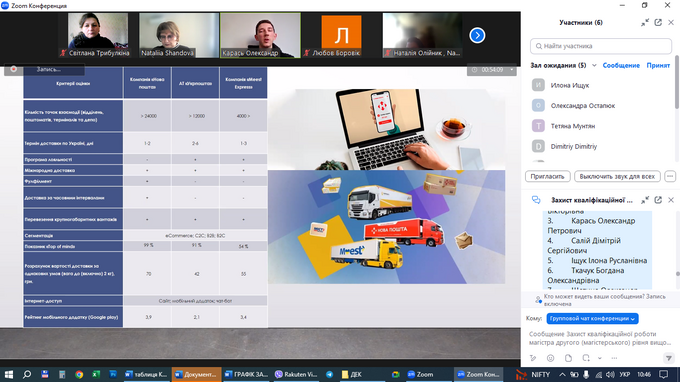The width and height of the screenshot is (680, 382).
Task: Collapse the waiting room list chevron
Action: [594, 65]
